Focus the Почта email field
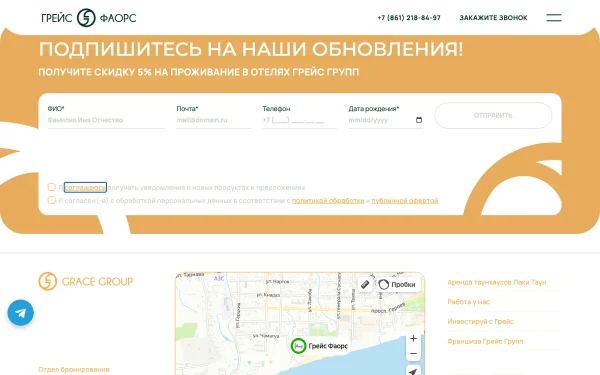The height and width of the screenshot is (375, 600). pos(214,120)
